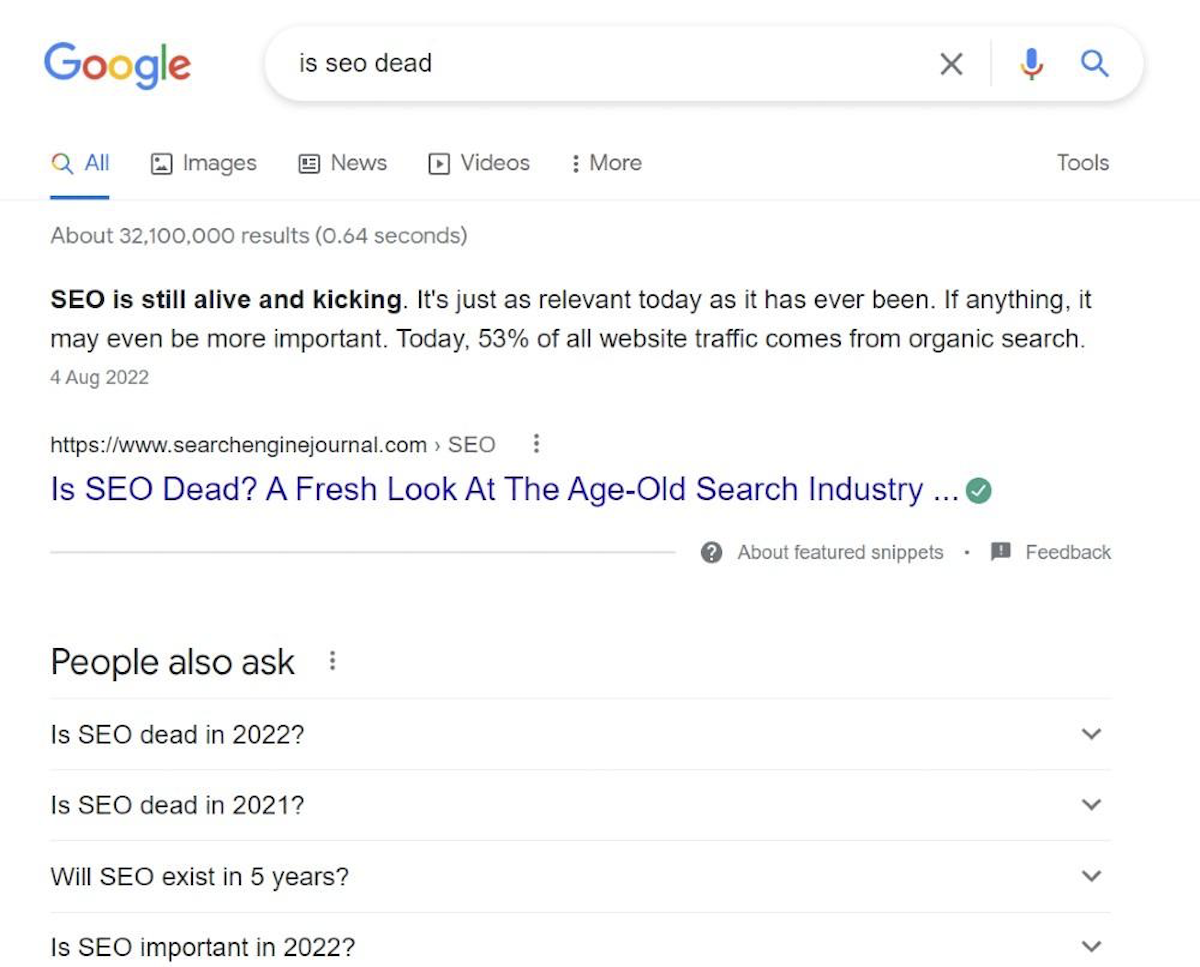Switch to the Images search tab
Viewport: 1200px width, 967px height.
203,163
